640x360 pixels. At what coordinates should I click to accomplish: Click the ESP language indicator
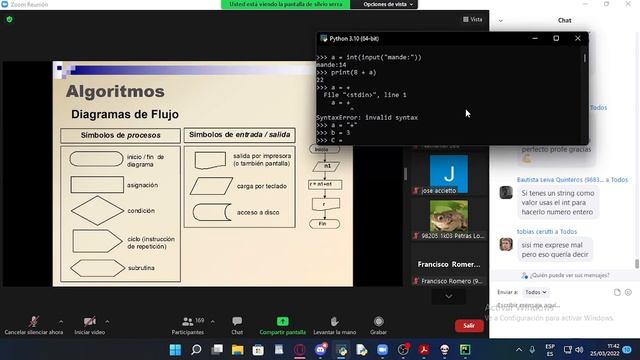pyautogui.click(x=550, y=350)
